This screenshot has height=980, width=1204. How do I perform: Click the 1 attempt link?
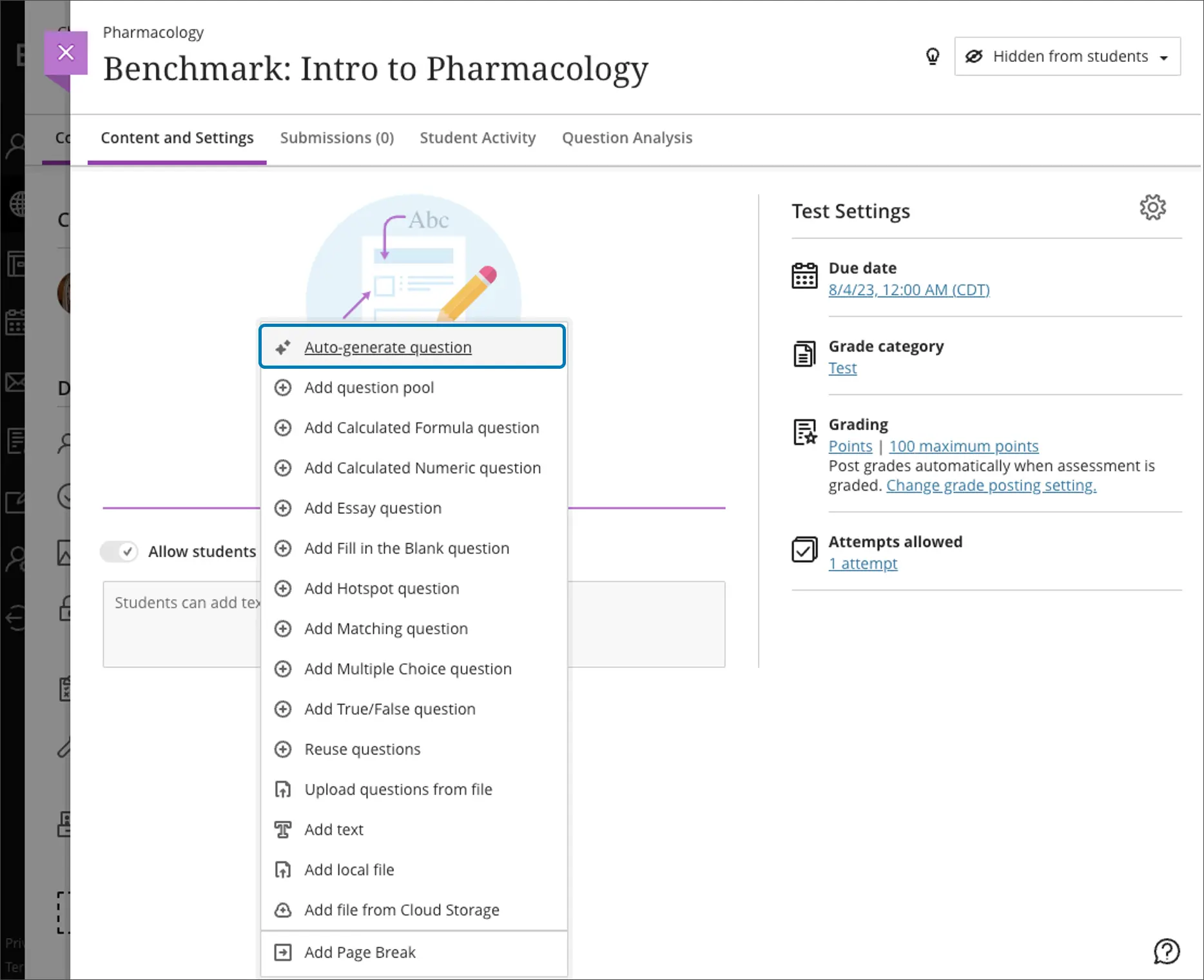(862, 563)
